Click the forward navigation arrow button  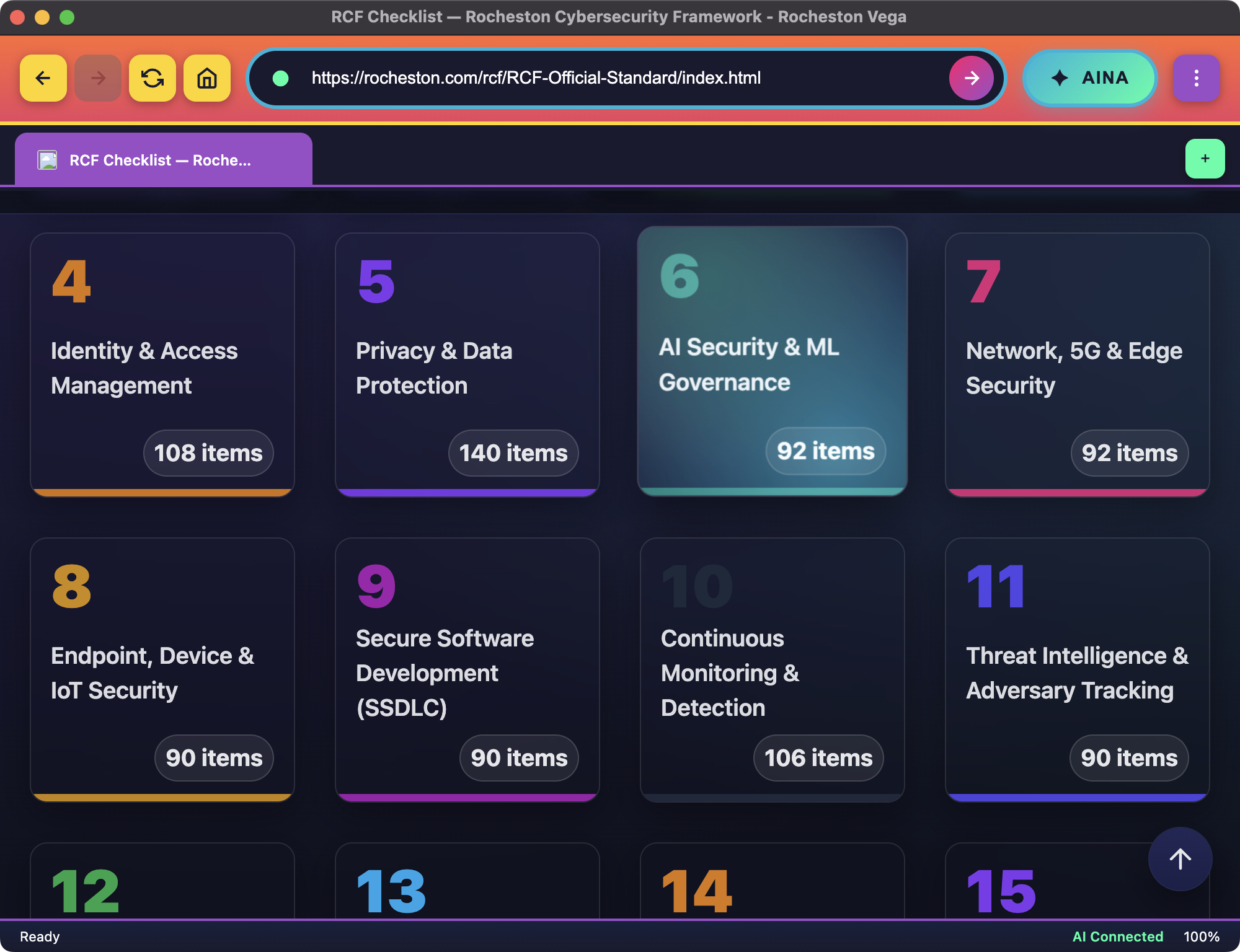97,78
